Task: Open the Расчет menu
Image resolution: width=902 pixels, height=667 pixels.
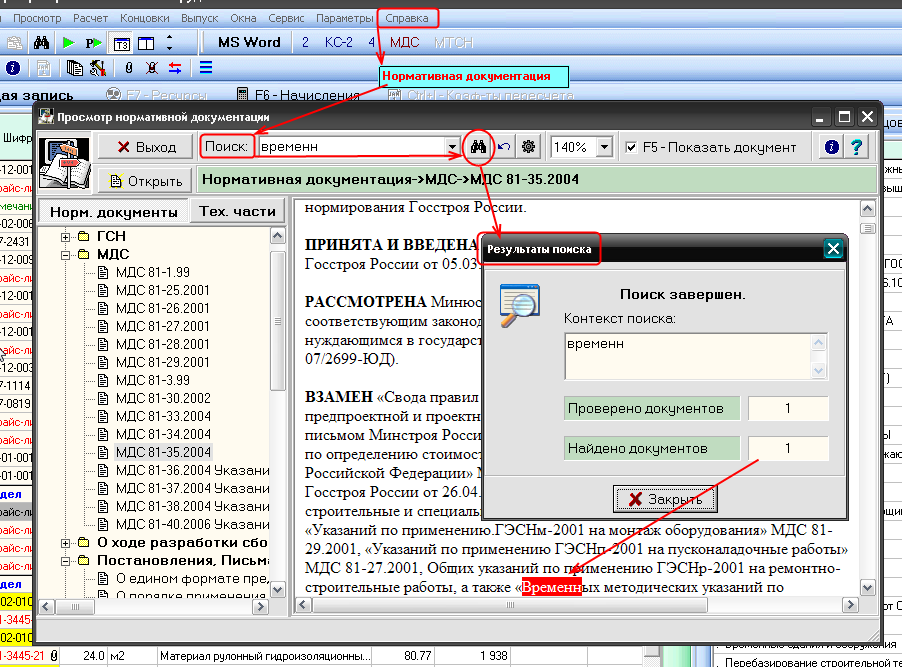Action: click(x=90, y=18)
